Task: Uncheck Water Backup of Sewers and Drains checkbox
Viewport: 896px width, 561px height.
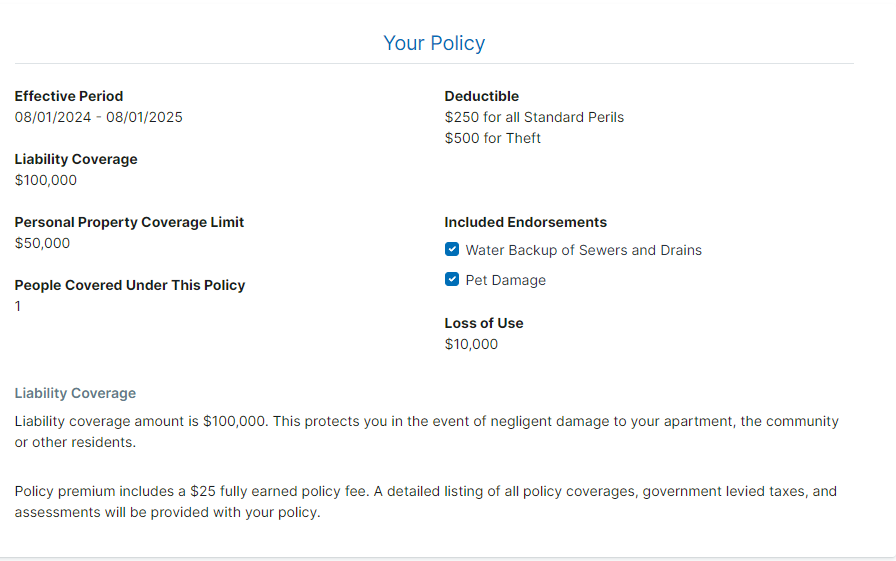Action: [452, 250]
